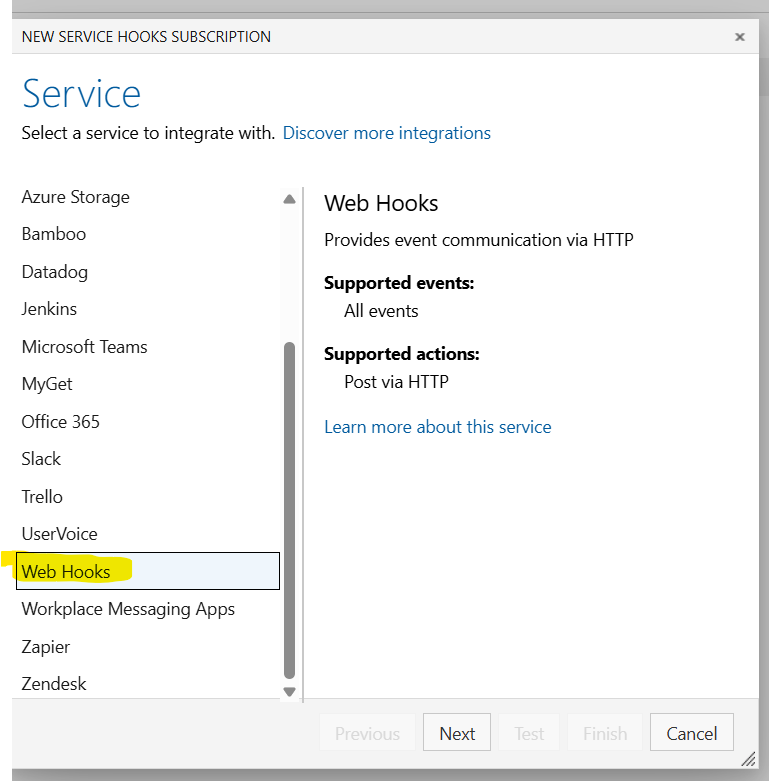
Task: Select Jenkins in the service list
Action: tap(148, 309)
